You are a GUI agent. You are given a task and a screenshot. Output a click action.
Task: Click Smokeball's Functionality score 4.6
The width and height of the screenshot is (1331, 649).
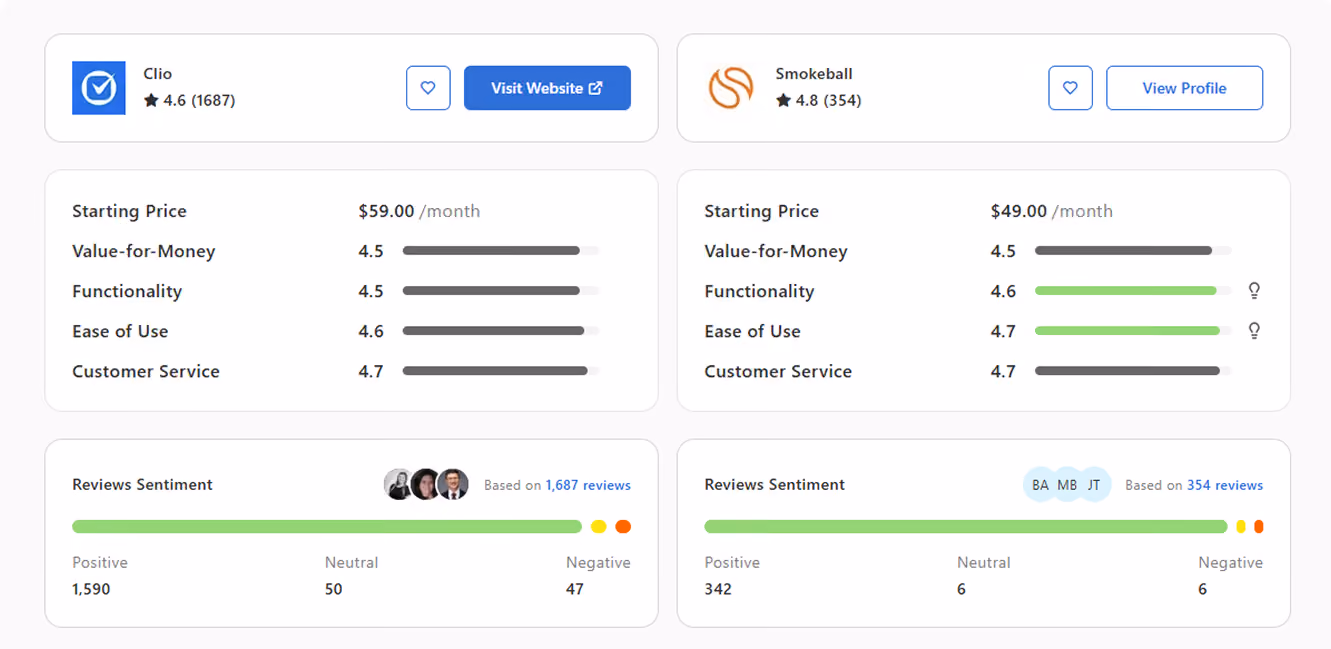coord(1003,291)
